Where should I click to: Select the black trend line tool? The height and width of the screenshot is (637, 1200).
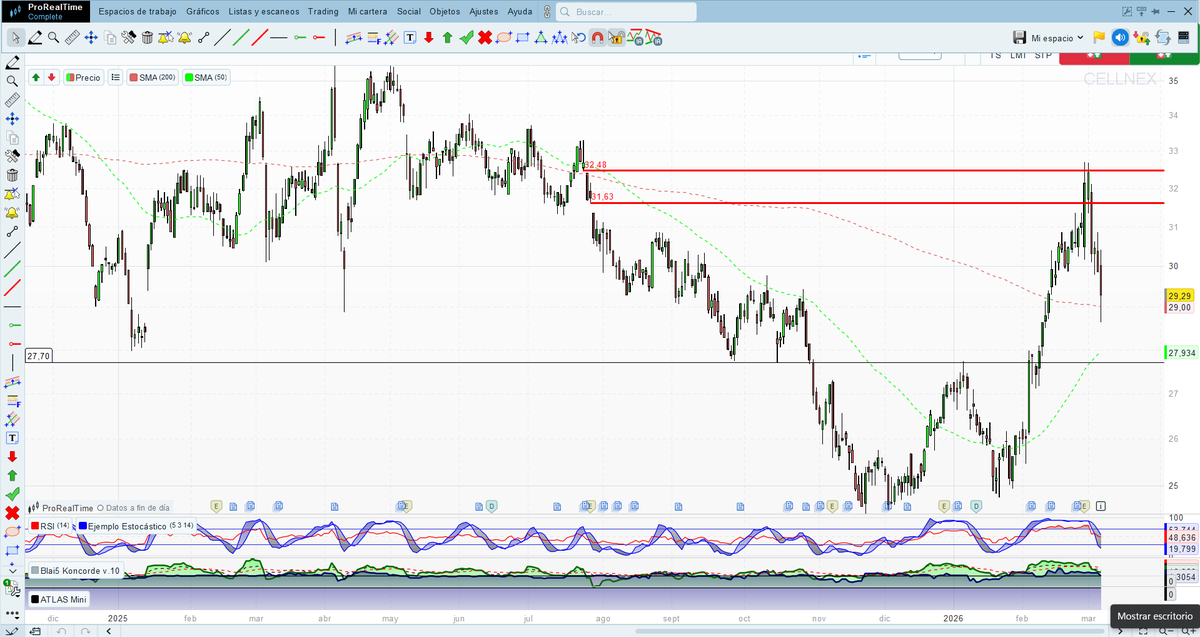pyautogui.click(x=224, y=37)
